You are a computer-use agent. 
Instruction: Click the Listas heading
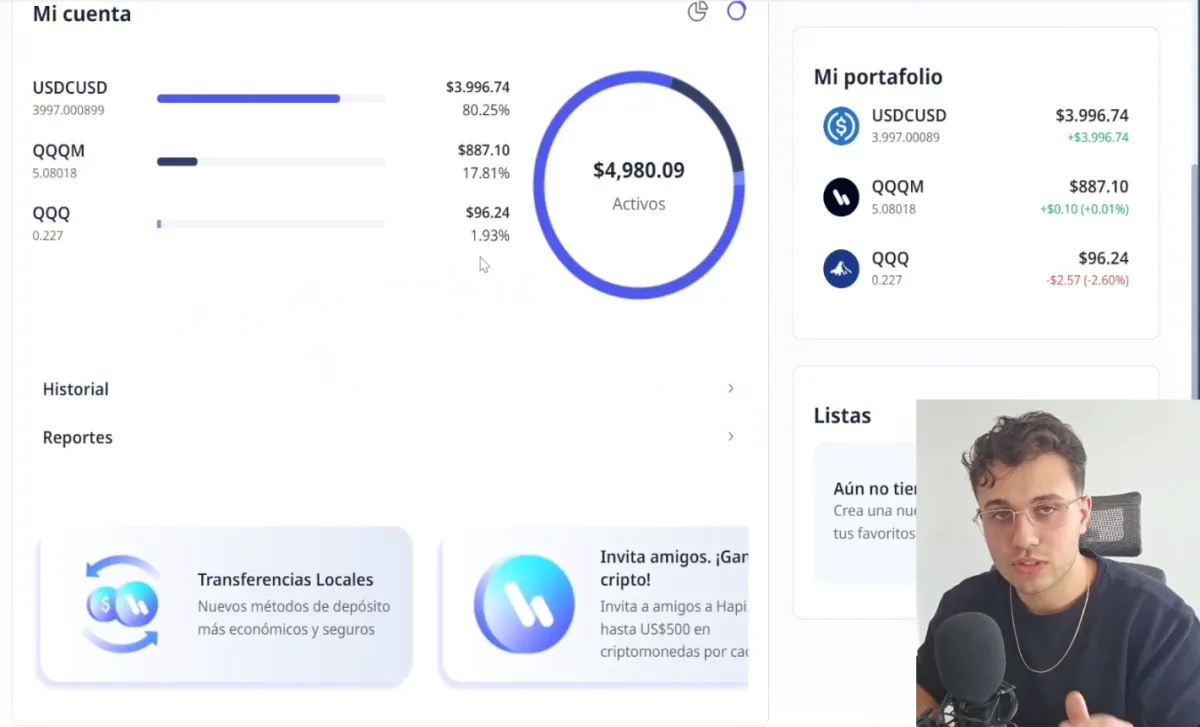tap(842, 415)
